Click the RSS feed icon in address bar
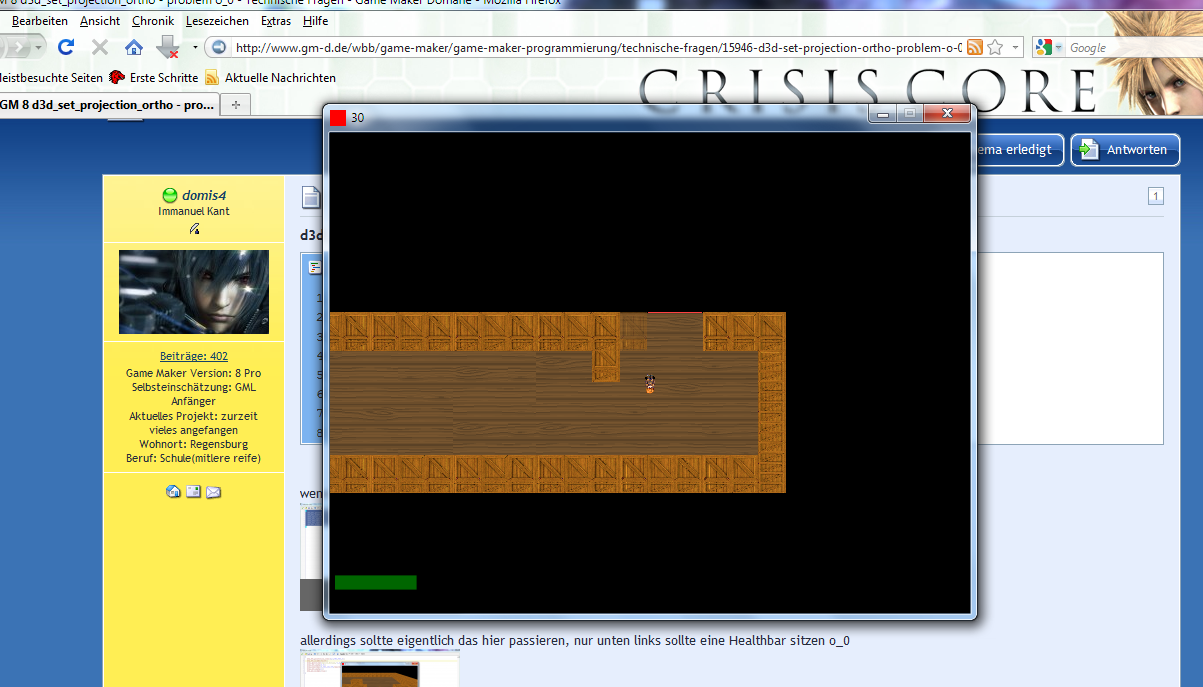The image size is (1203, 687). [974, 47]
